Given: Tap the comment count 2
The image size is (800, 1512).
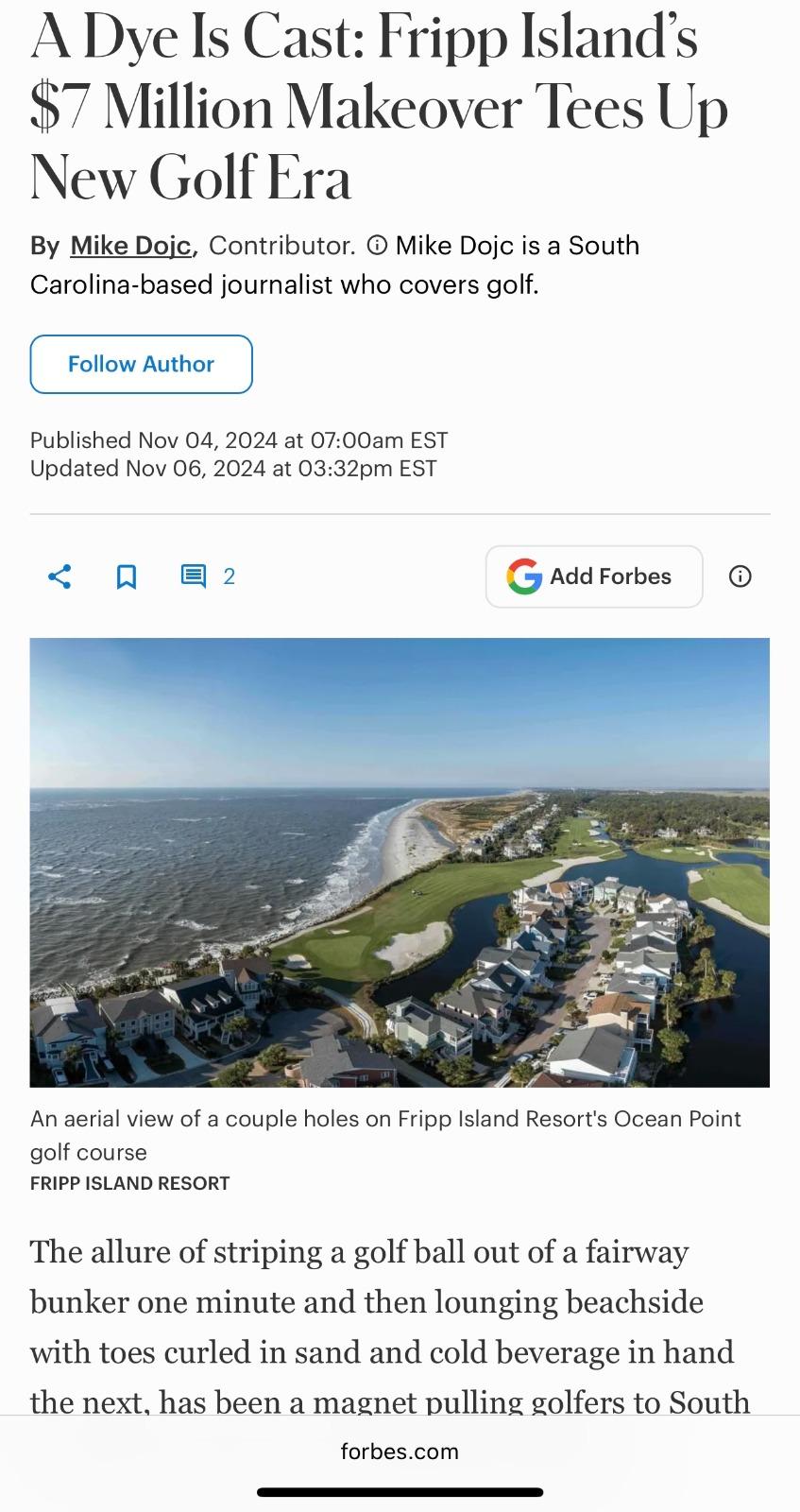Looking at the screenshot, I should [x=229, y=576].
